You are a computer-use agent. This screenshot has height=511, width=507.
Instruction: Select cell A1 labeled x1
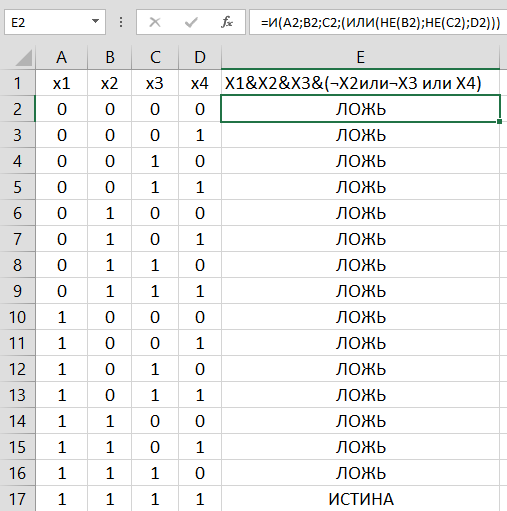pyautogui.click(x=61, y=83)
